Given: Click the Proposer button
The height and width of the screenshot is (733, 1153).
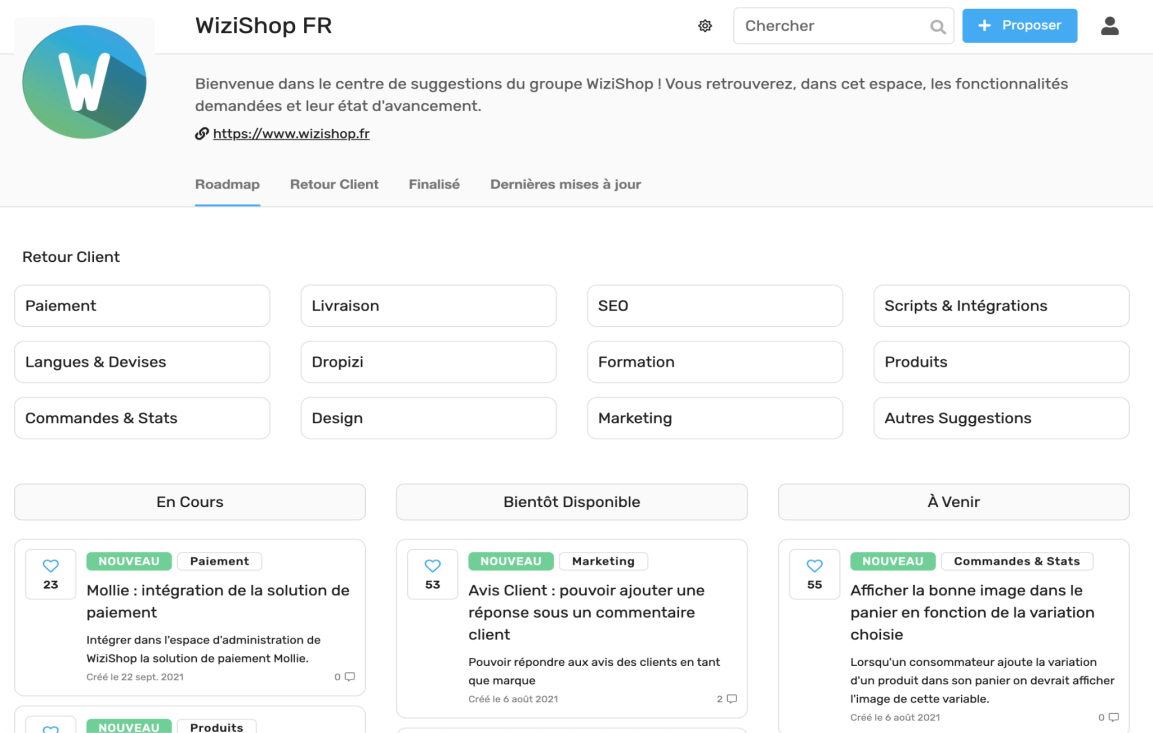Looking at the screenshot, I should 1020,25.
